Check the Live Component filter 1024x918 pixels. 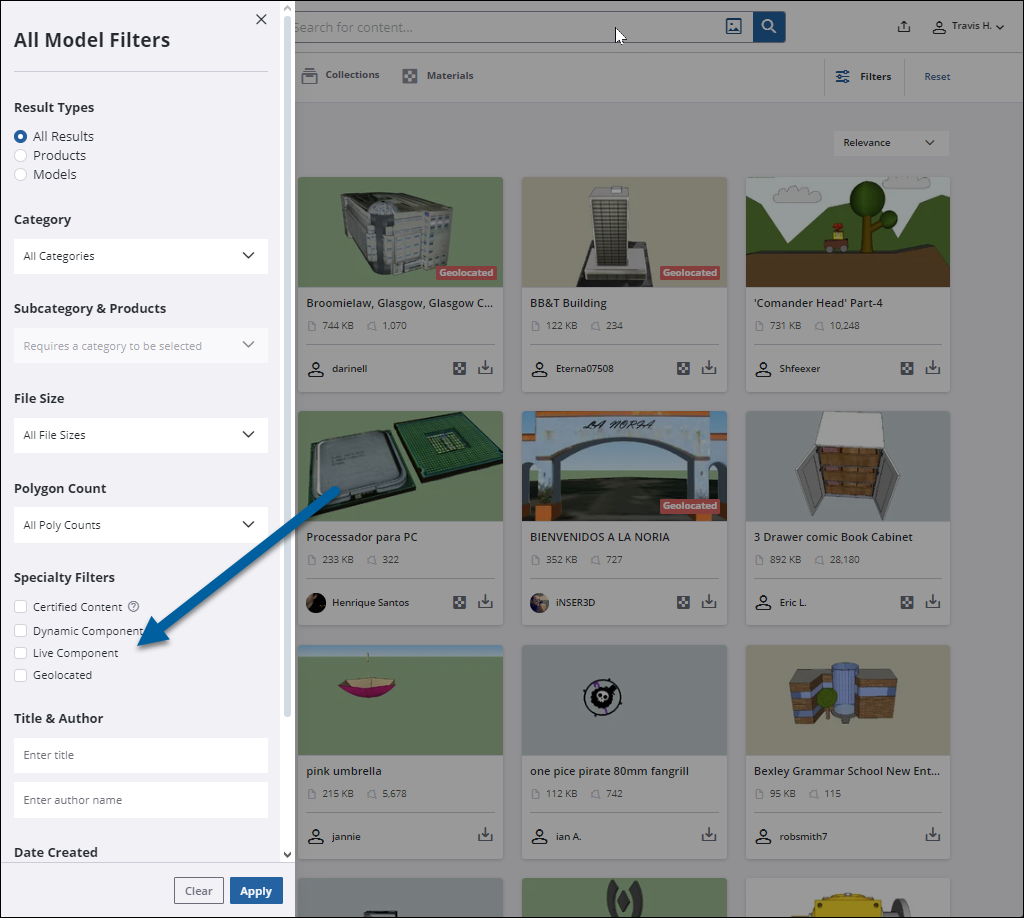(x=20, y=652)
